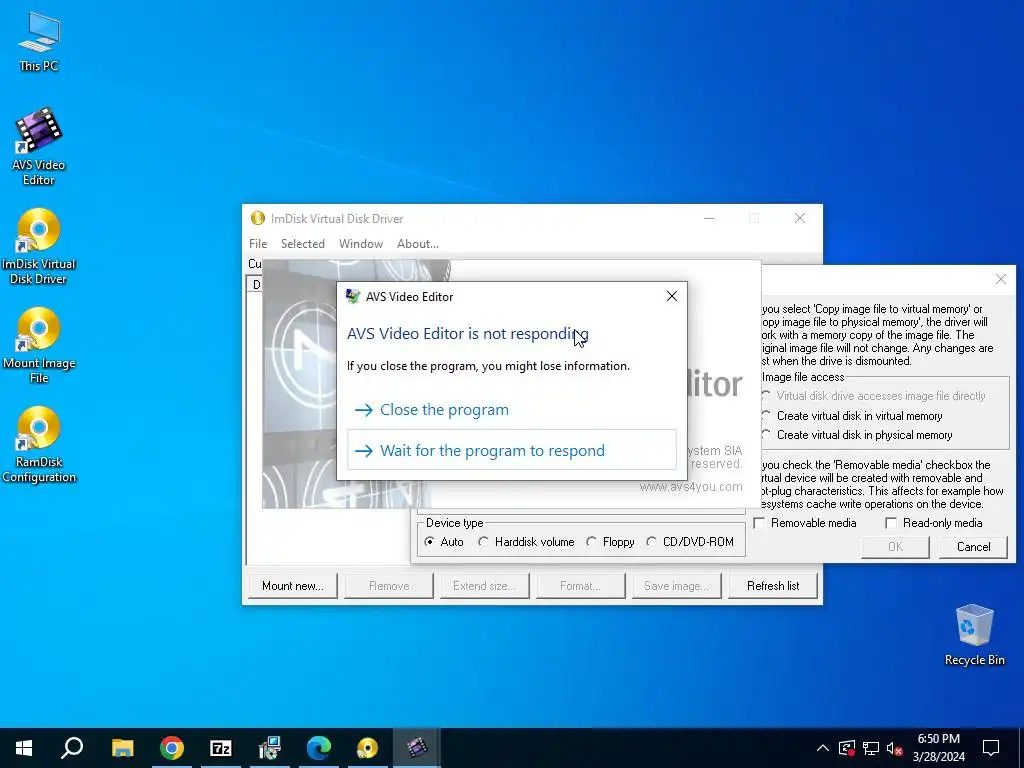Open taskbar search magnifier
This screenshot has height=768, width=1024.
pos(72,748)
